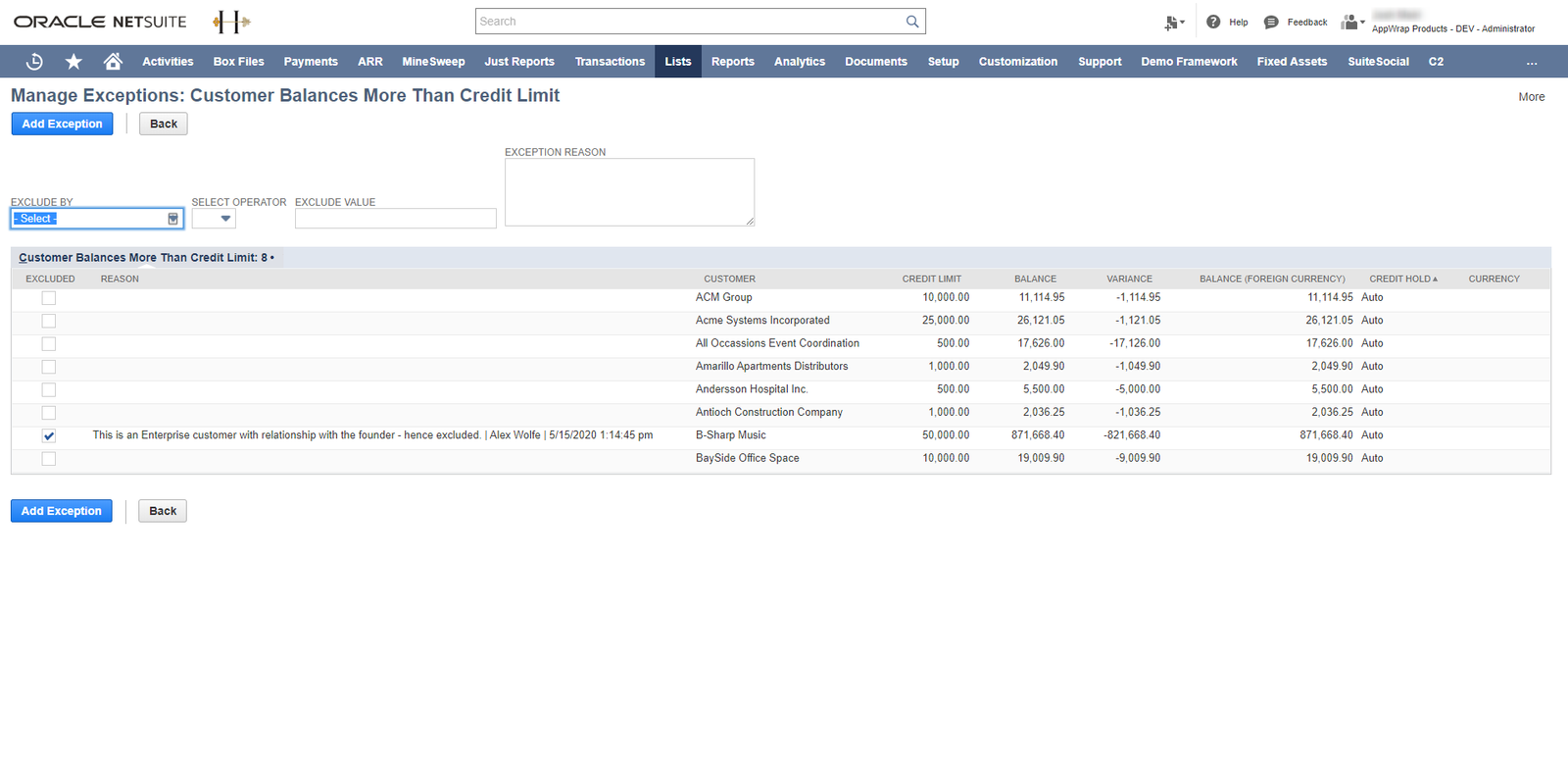Open the Box Files menu

click(239, 62)
